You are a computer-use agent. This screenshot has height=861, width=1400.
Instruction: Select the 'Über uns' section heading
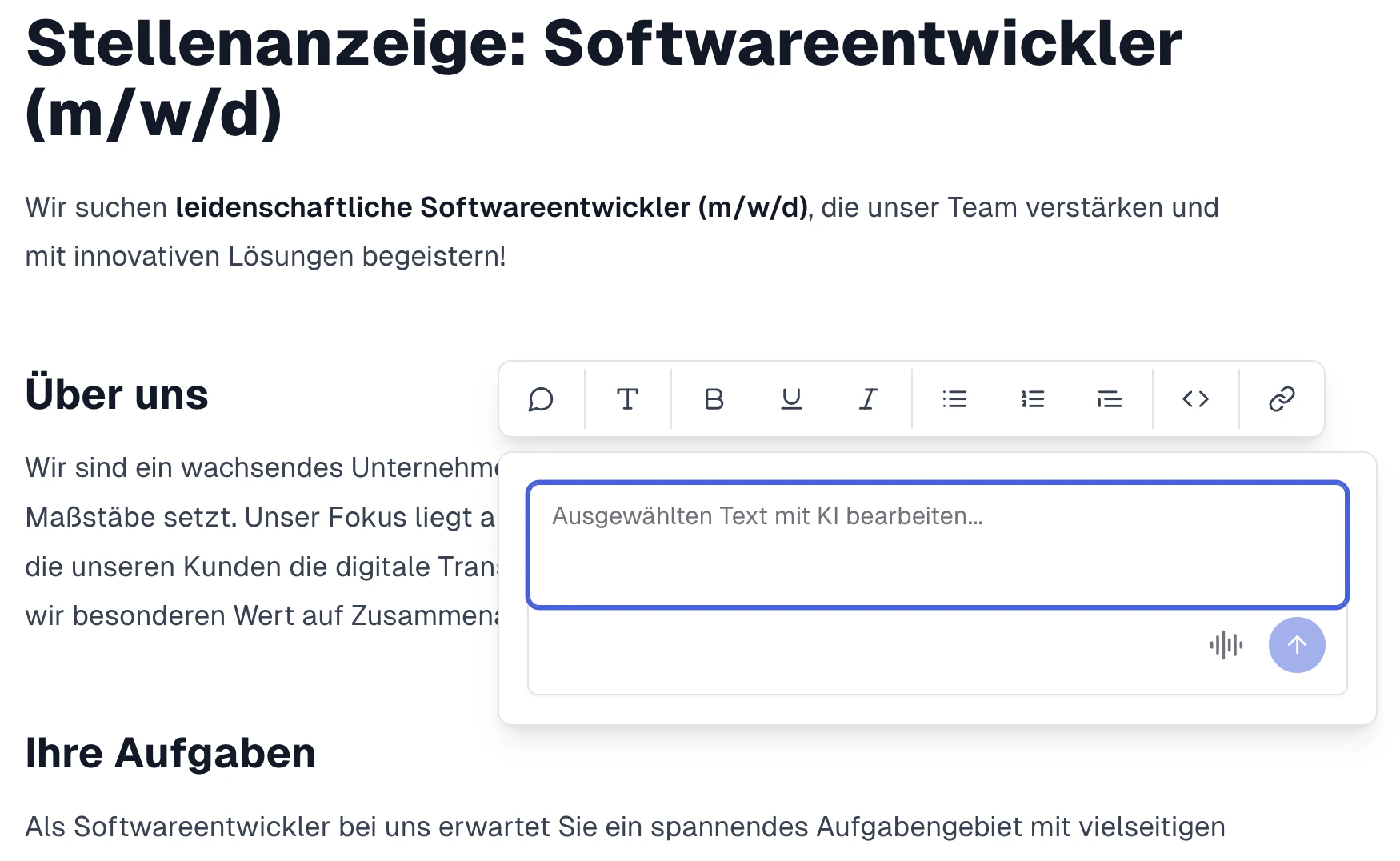point(118,394)
